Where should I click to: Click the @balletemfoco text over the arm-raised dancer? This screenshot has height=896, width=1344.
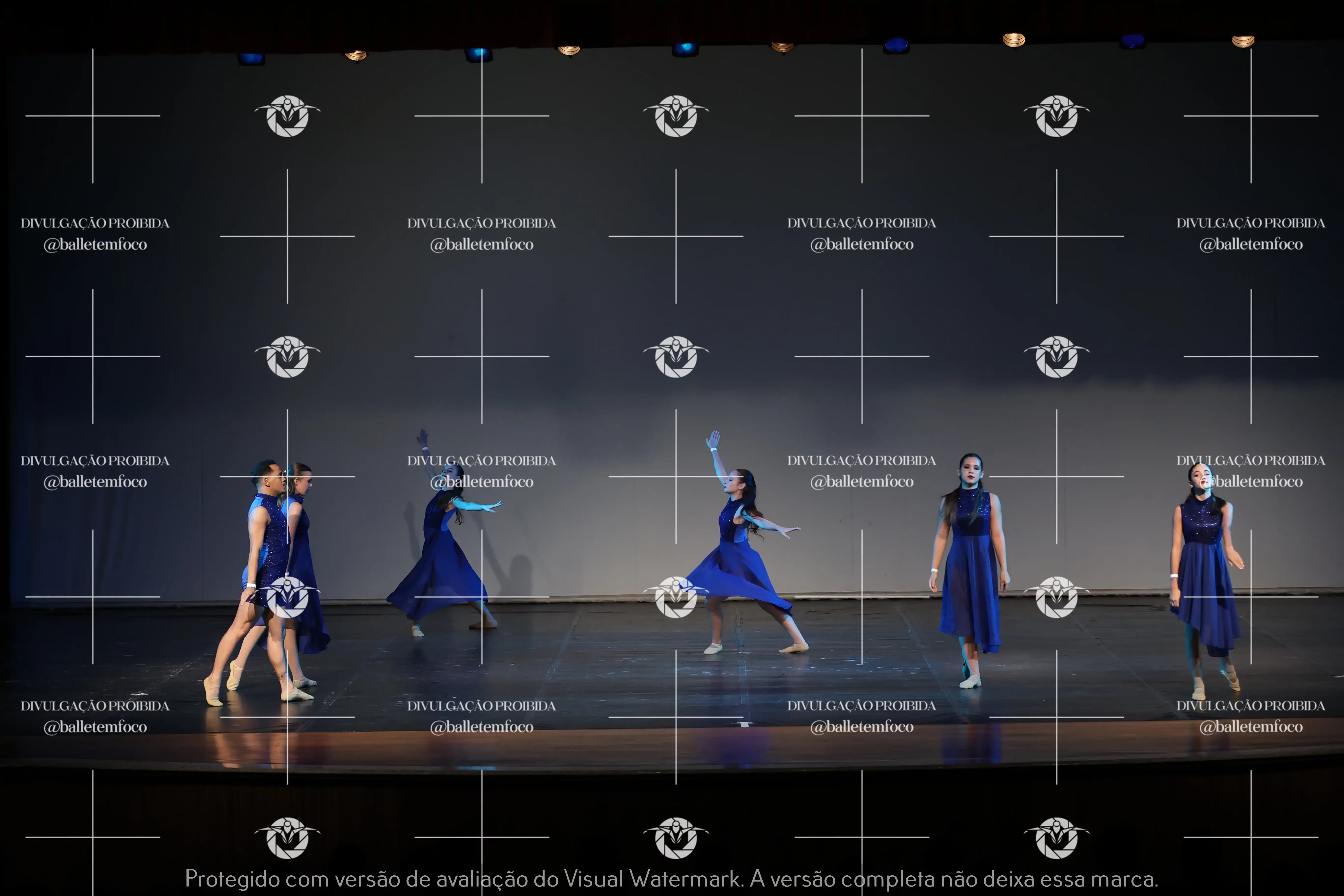click(482, 482)
